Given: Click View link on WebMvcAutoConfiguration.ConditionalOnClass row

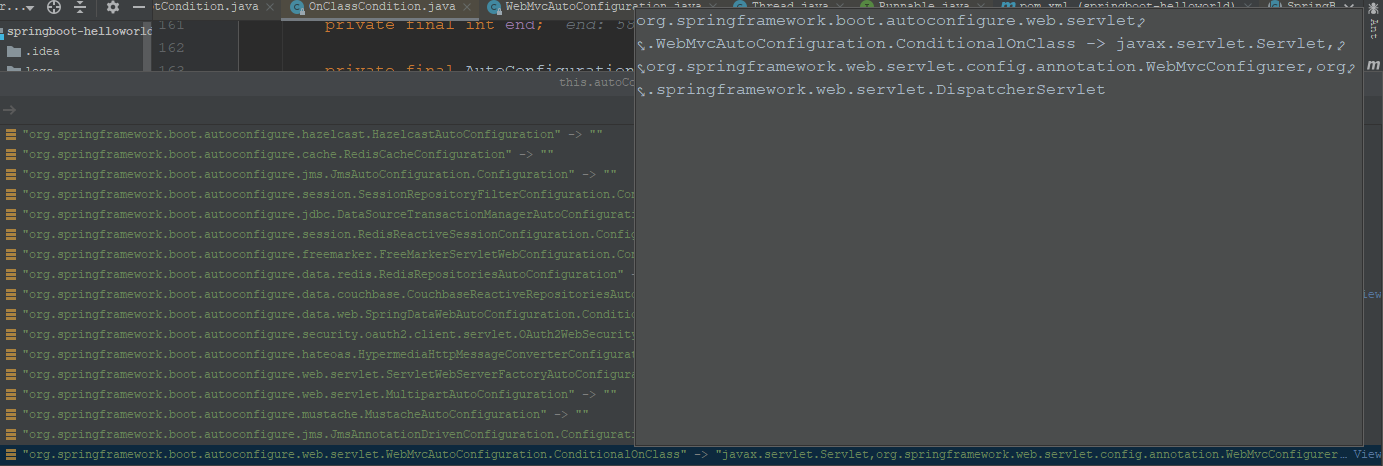Looking at the screenshot, I should [1367, 455].
